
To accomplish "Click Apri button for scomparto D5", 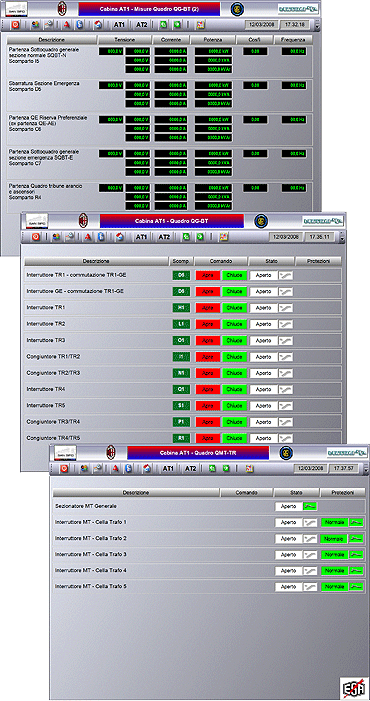I will (208, 275).
